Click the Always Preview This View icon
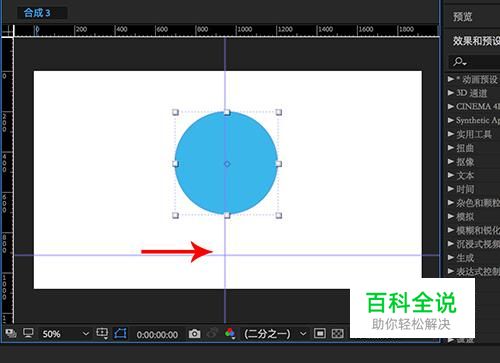Image resolution: width=500 pixels, height=363 pixels. pyautogui.click(x=11, y=333)
